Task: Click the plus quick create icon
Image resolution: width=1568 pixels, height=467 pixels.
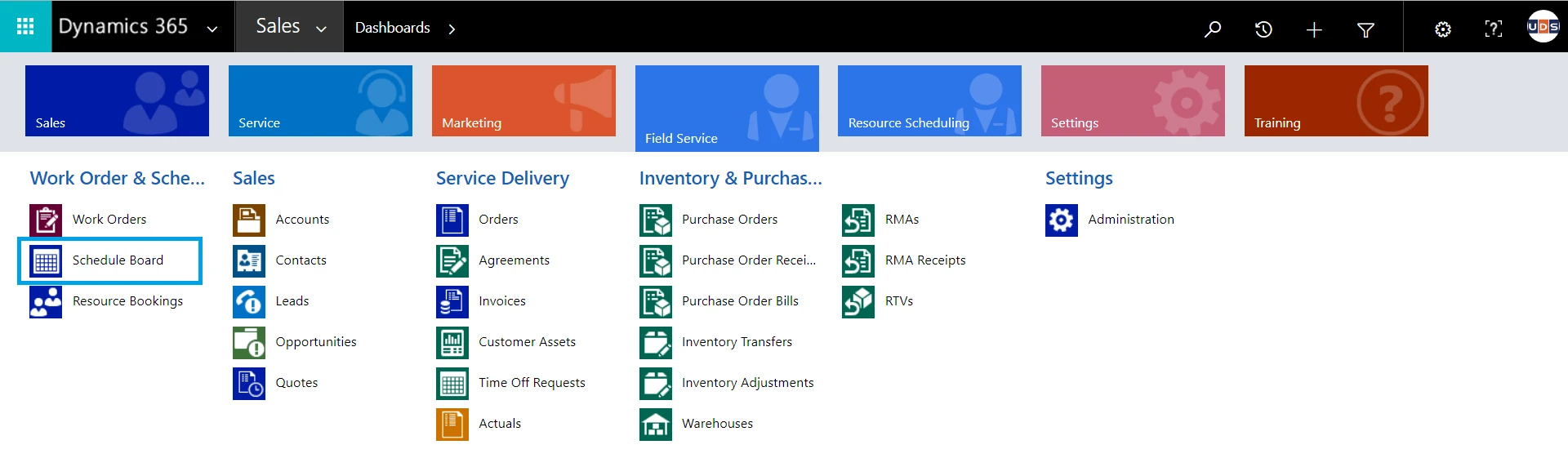Action: (1314, 30)
